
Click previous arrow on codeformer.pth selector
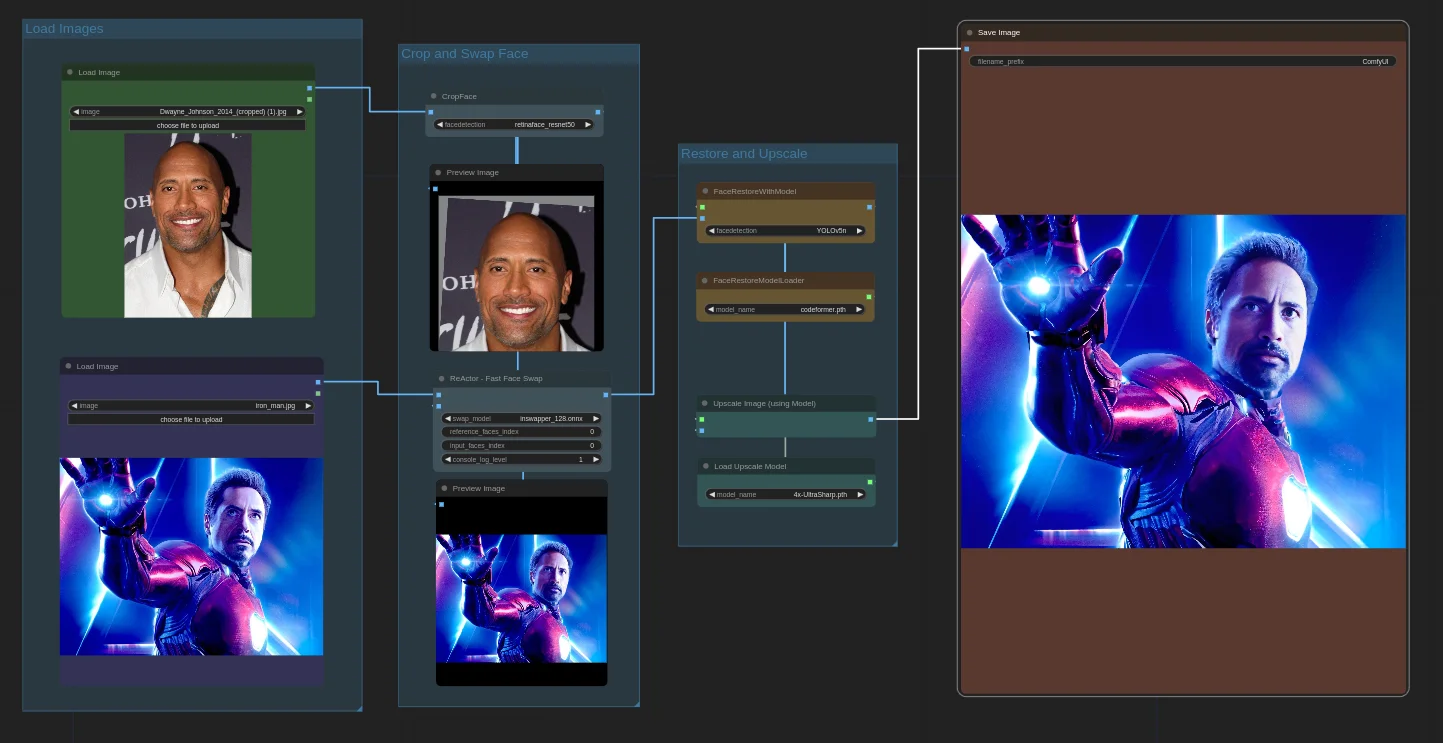(x=711, y=309)
